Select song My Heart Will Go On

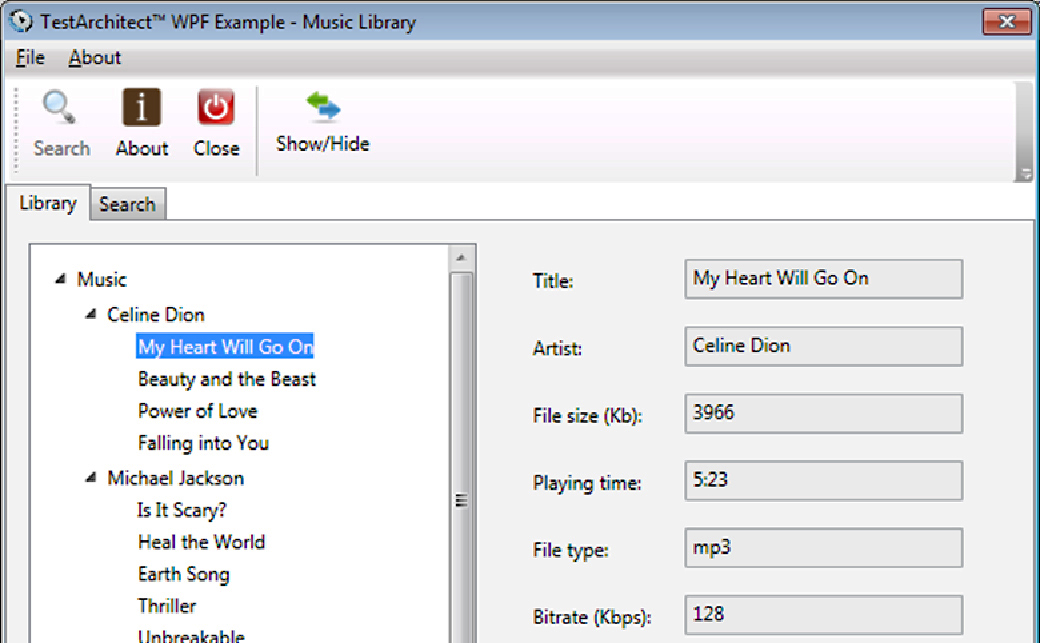(225, 346)
